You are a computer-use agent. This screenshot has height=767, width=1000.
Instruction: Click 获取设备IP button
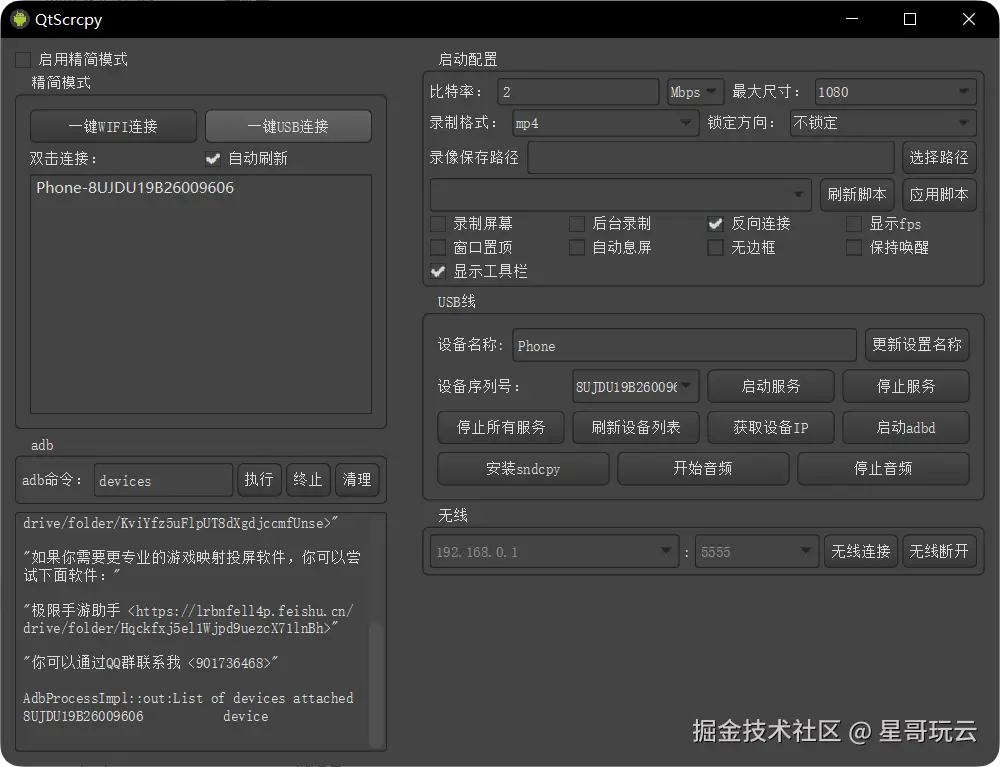(x=770, y=427)
